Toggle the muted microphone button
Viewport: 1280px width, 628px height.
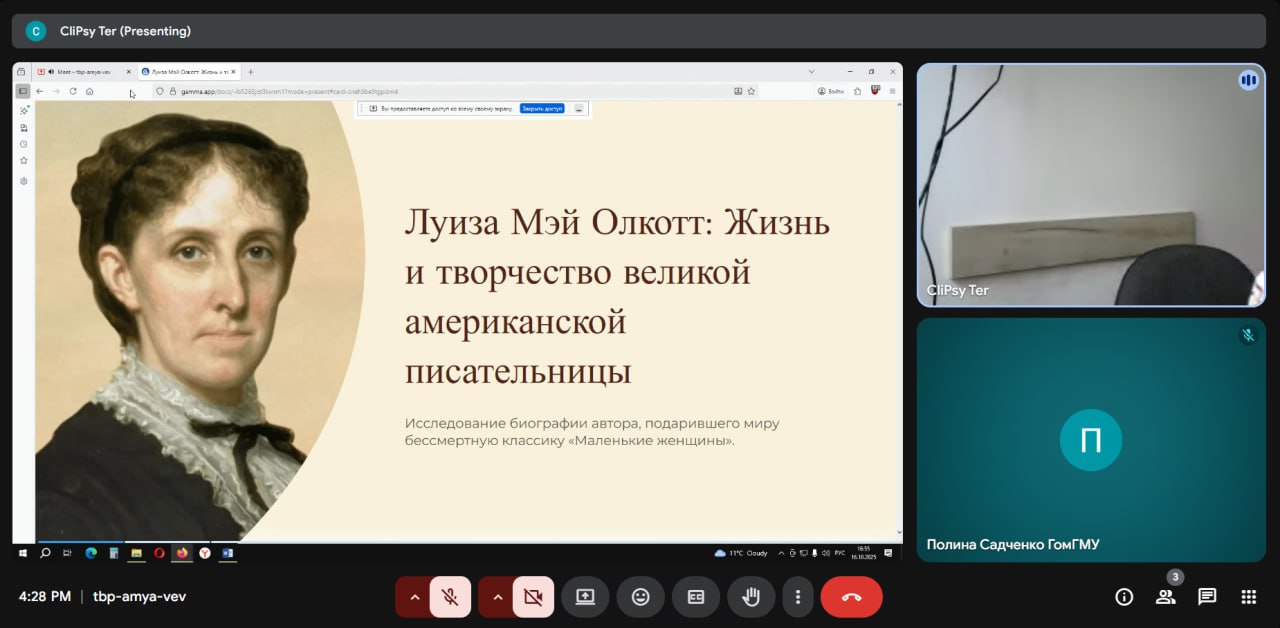pos(450,597)
